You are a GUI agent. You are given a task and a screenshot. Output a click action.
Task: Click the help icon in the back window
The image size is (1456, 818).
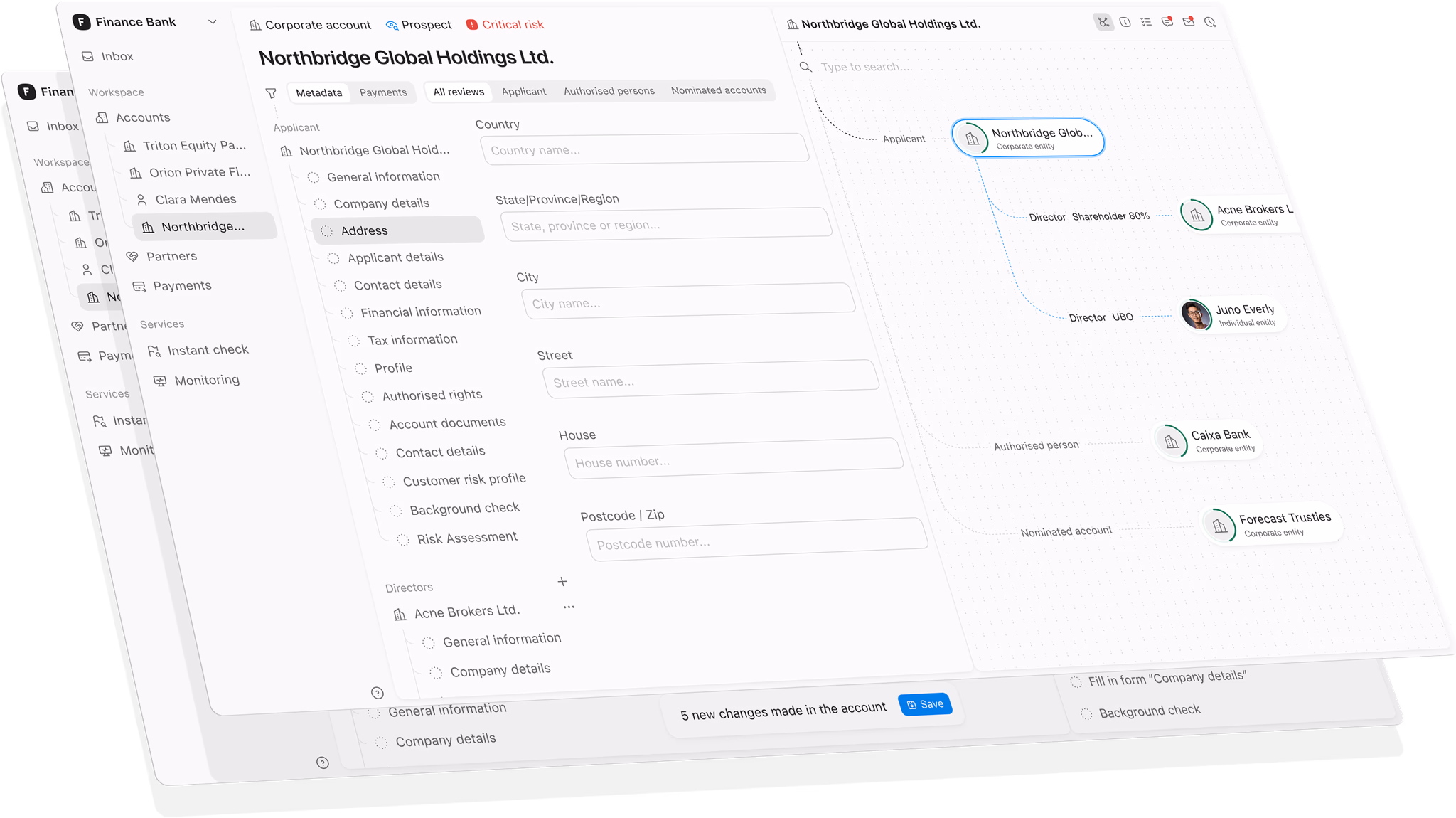(323, 763)
